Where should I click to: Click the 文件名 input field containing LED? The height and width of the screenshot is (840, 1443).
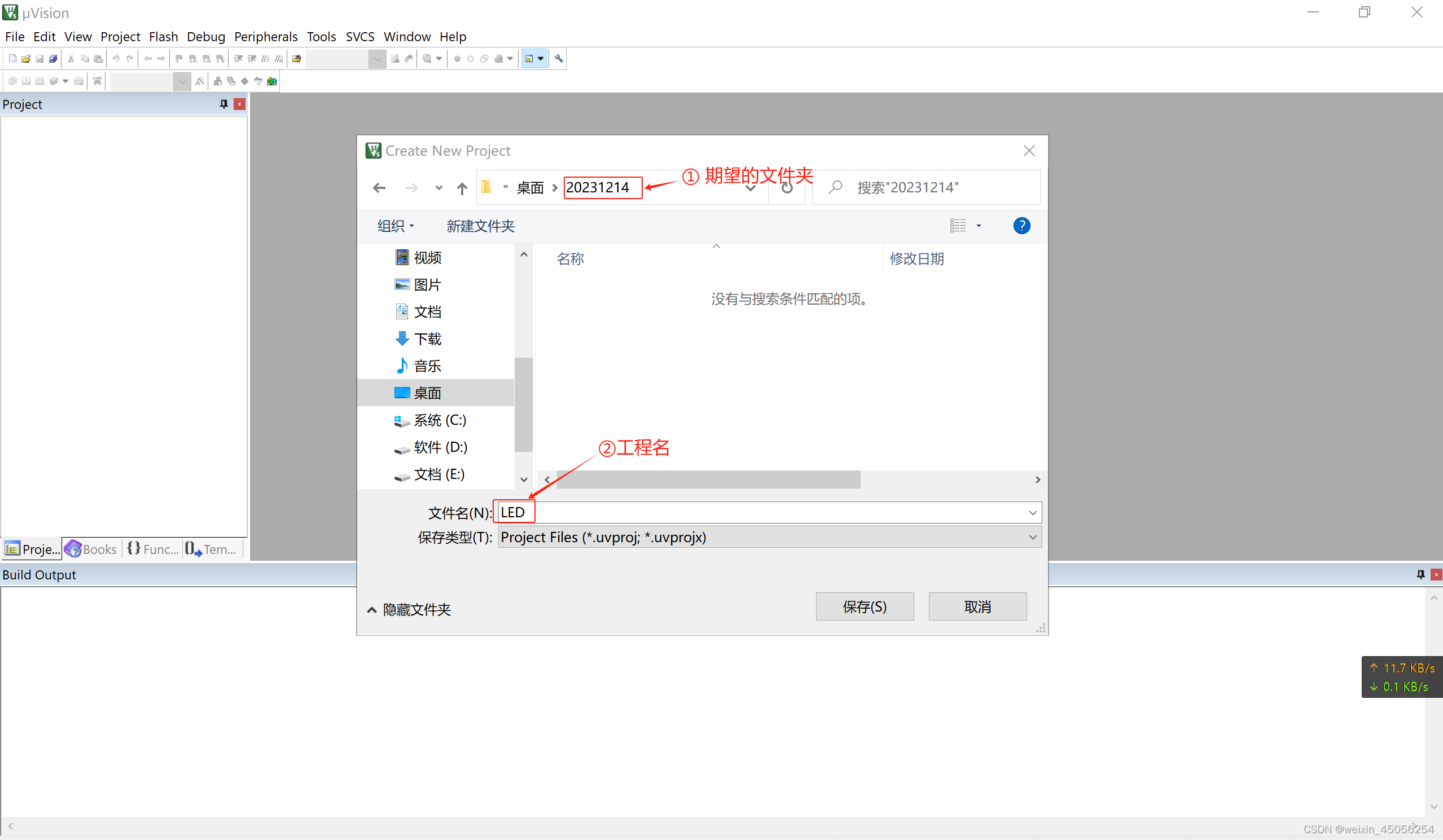point(770,512)
